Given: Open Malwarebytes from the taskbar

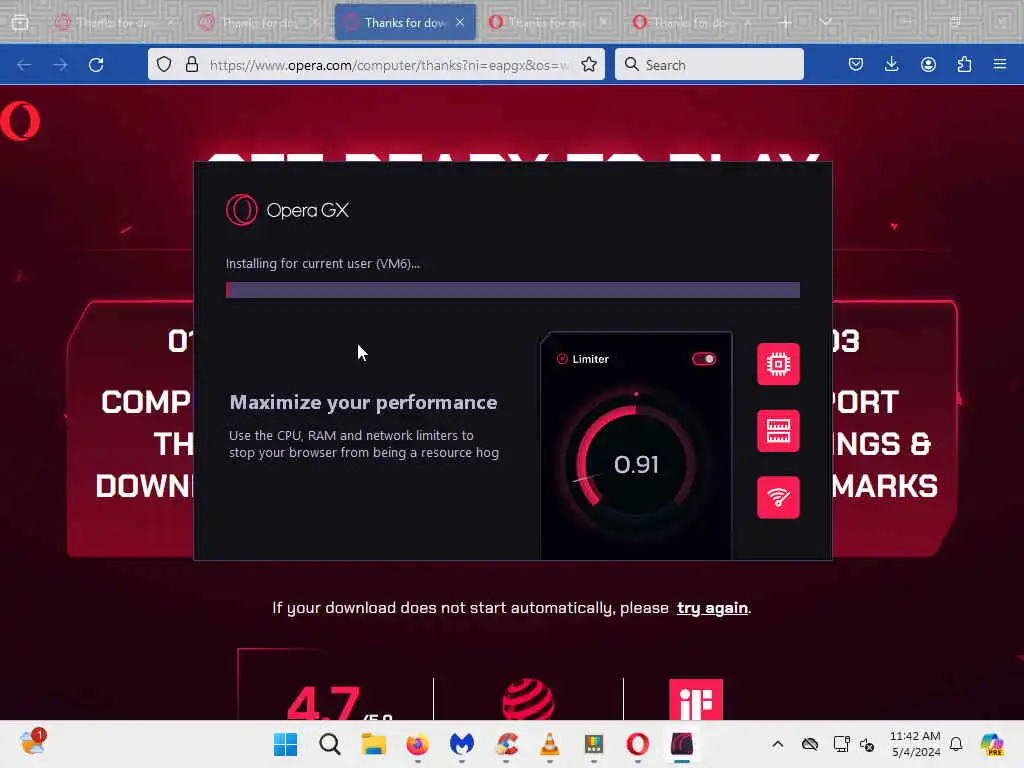Looking at the screenshot, I should pyautogui.click(x=462, y=744).
